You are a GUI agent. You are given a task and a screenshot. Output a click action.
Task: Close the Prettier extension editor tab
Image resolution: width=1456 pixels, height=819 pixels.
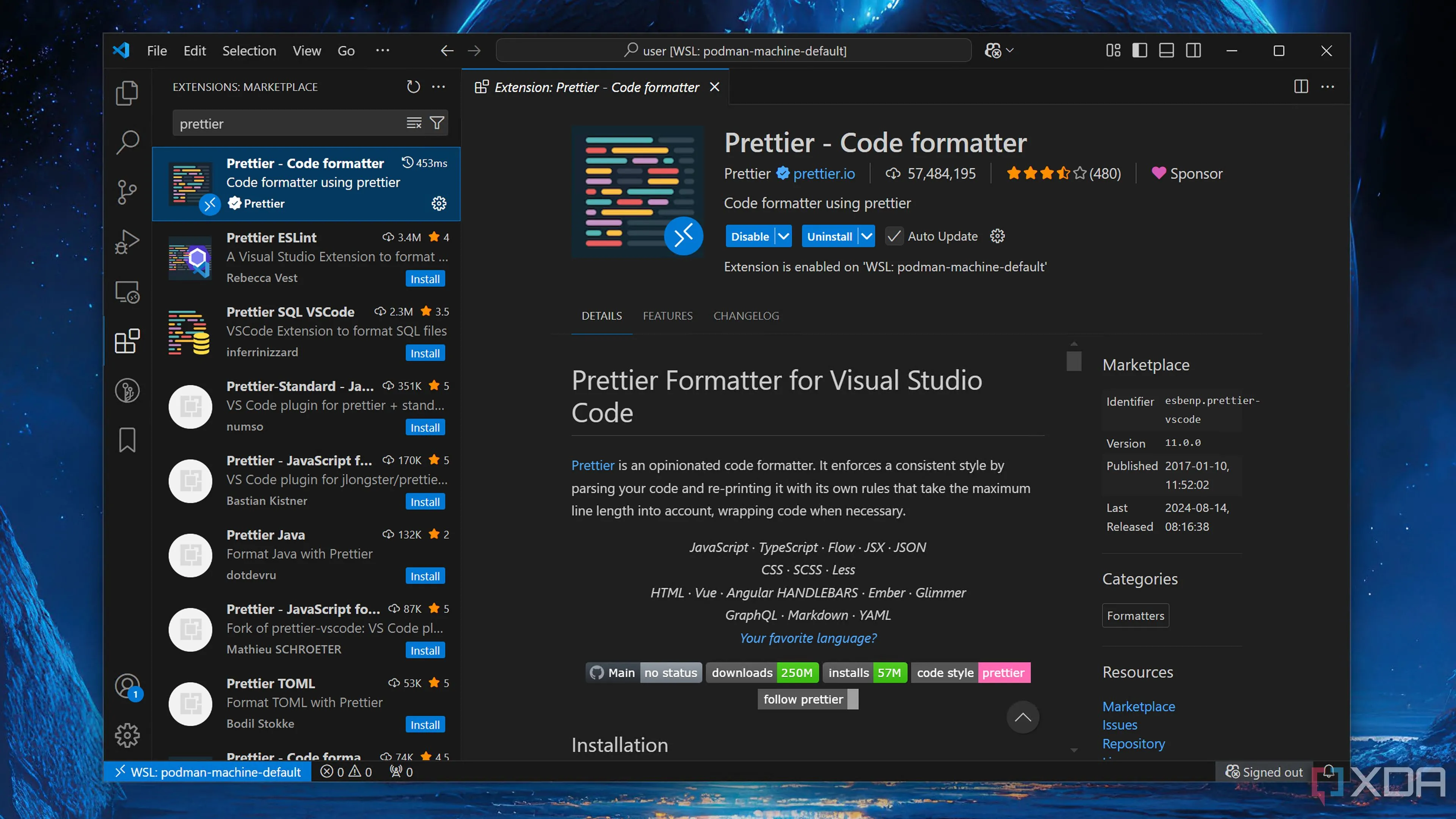714,87
